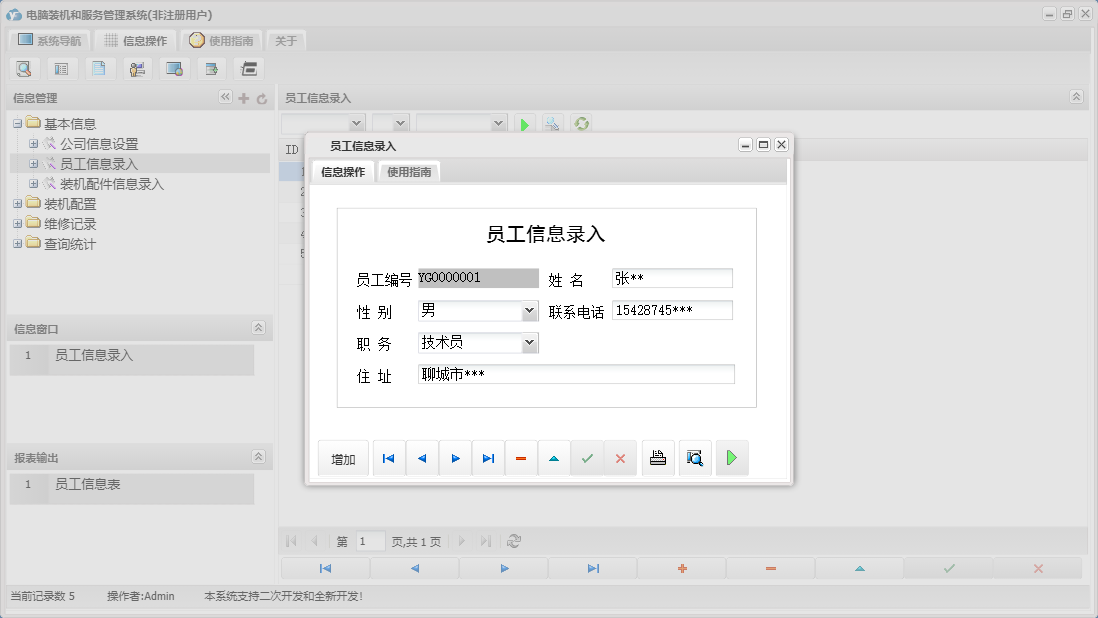
Task: Click the red delete record icon in dialog
Action: point(520,457)
